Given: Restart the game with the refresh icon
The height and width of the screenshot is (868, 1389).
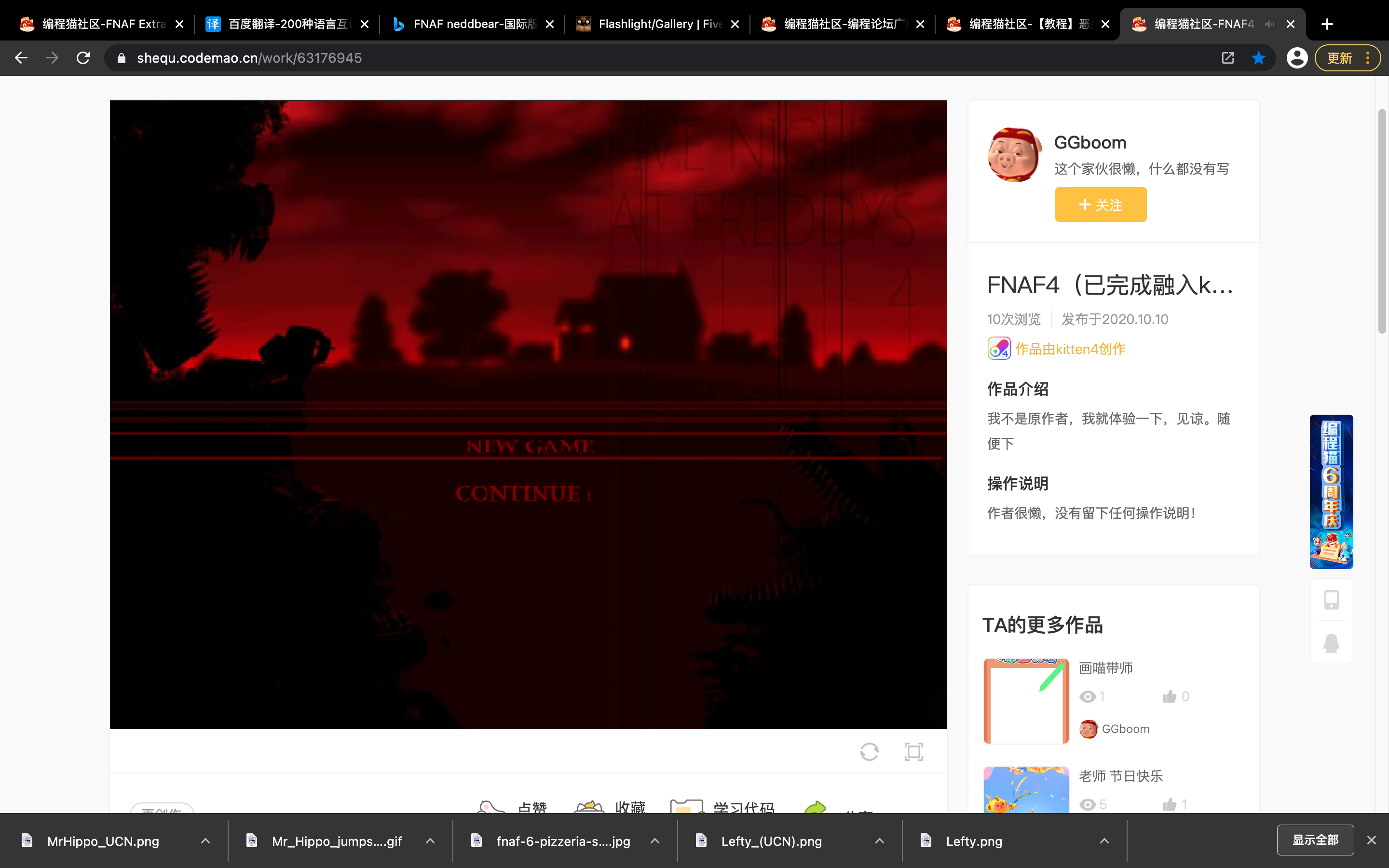Looking at the screenshot, I should (869, 751).
